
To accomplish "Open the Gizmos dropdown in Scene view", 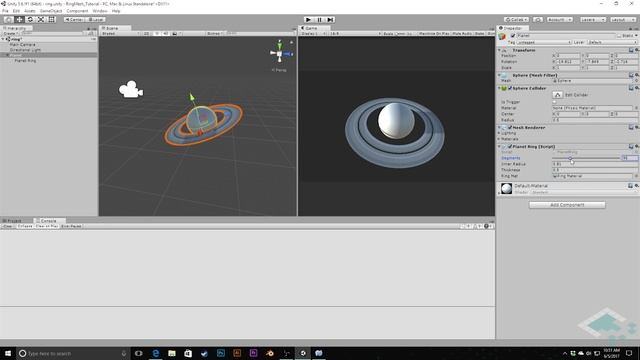I will tap(214, 33).
